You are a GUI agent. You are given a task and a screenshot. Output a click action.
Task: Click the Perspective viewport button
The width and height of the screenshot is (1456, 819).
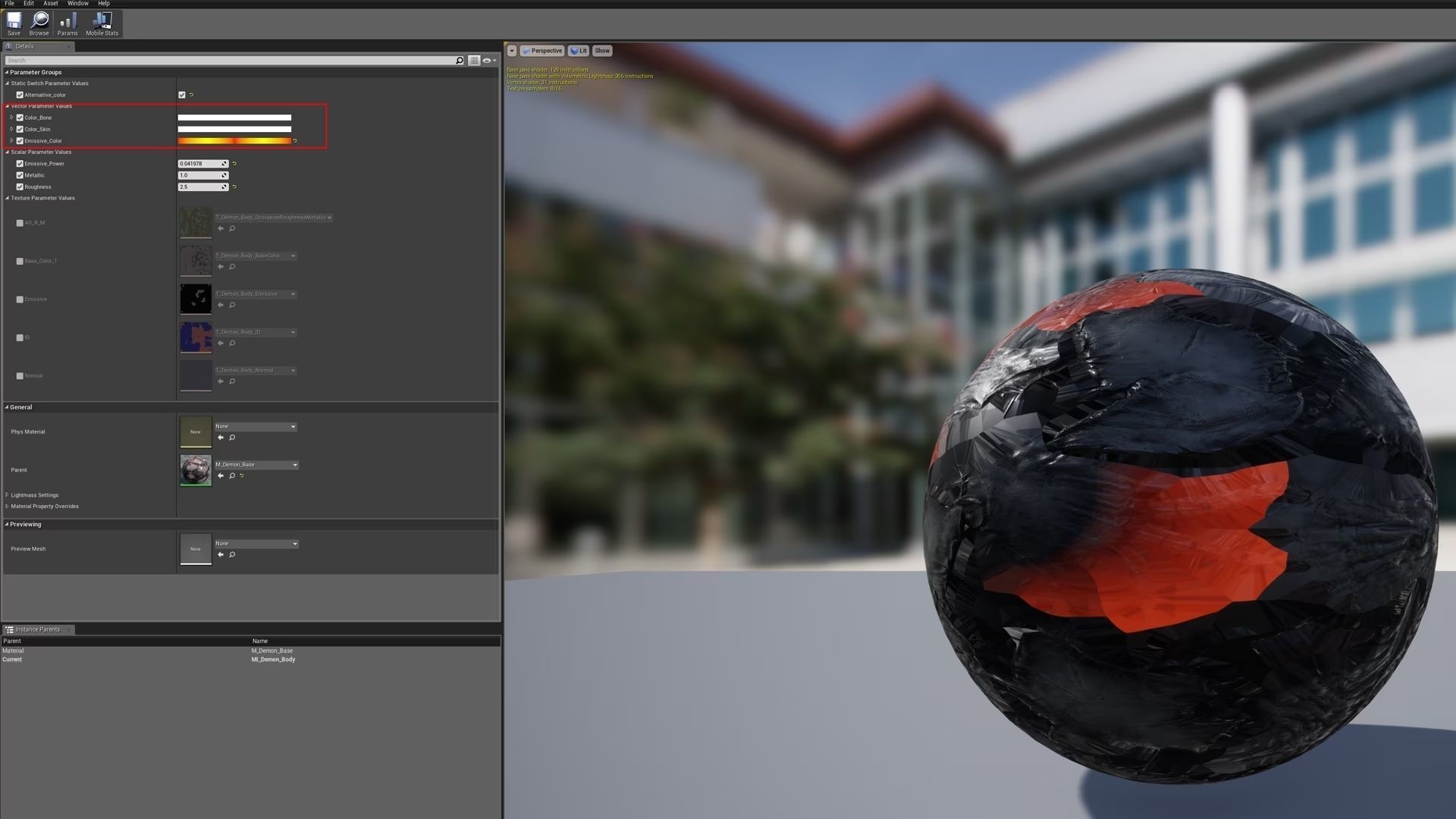[541, 51]
